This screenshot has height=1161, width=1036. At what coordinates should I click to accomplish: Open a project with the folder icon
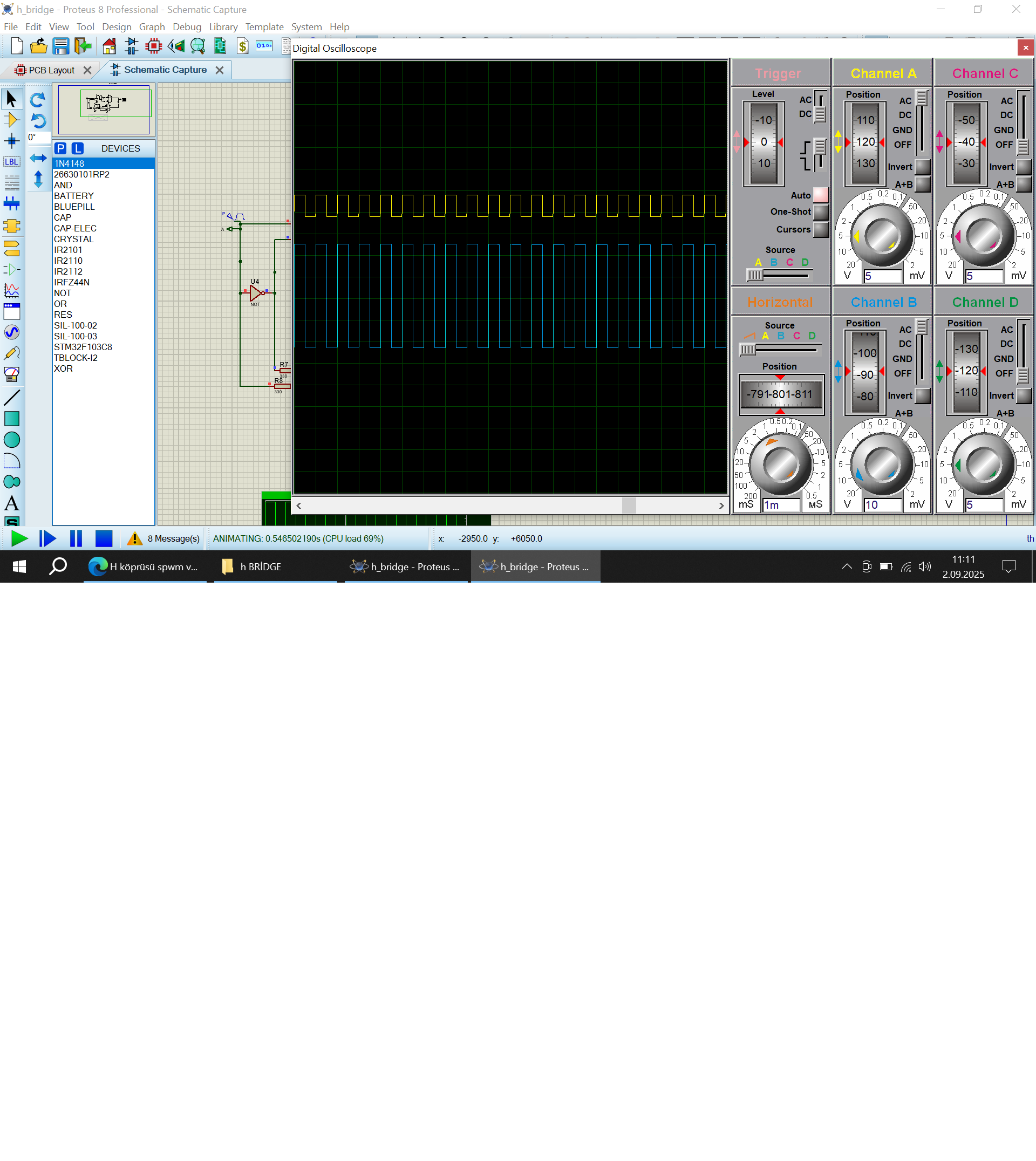(39, 45)
